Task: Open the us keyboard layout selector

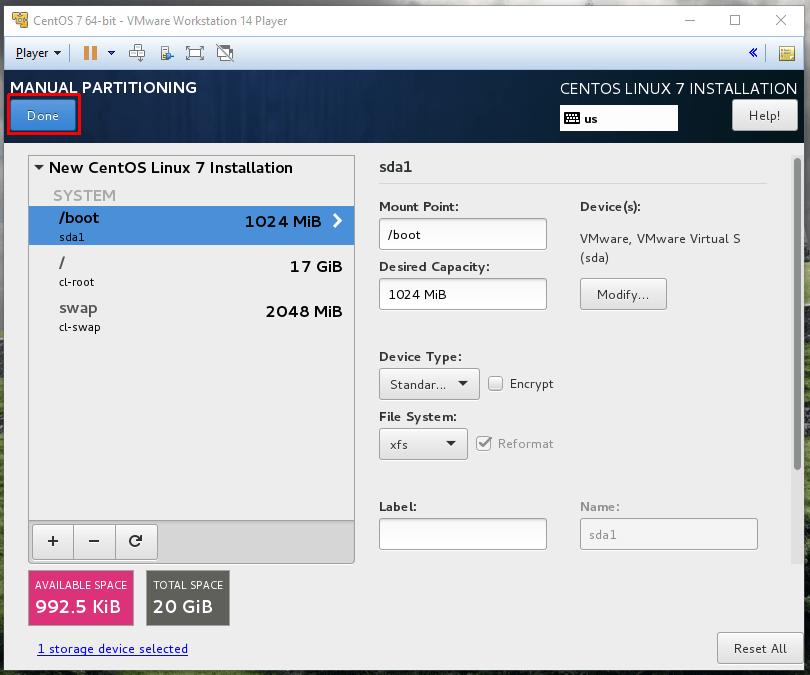Action: (618, 118)
